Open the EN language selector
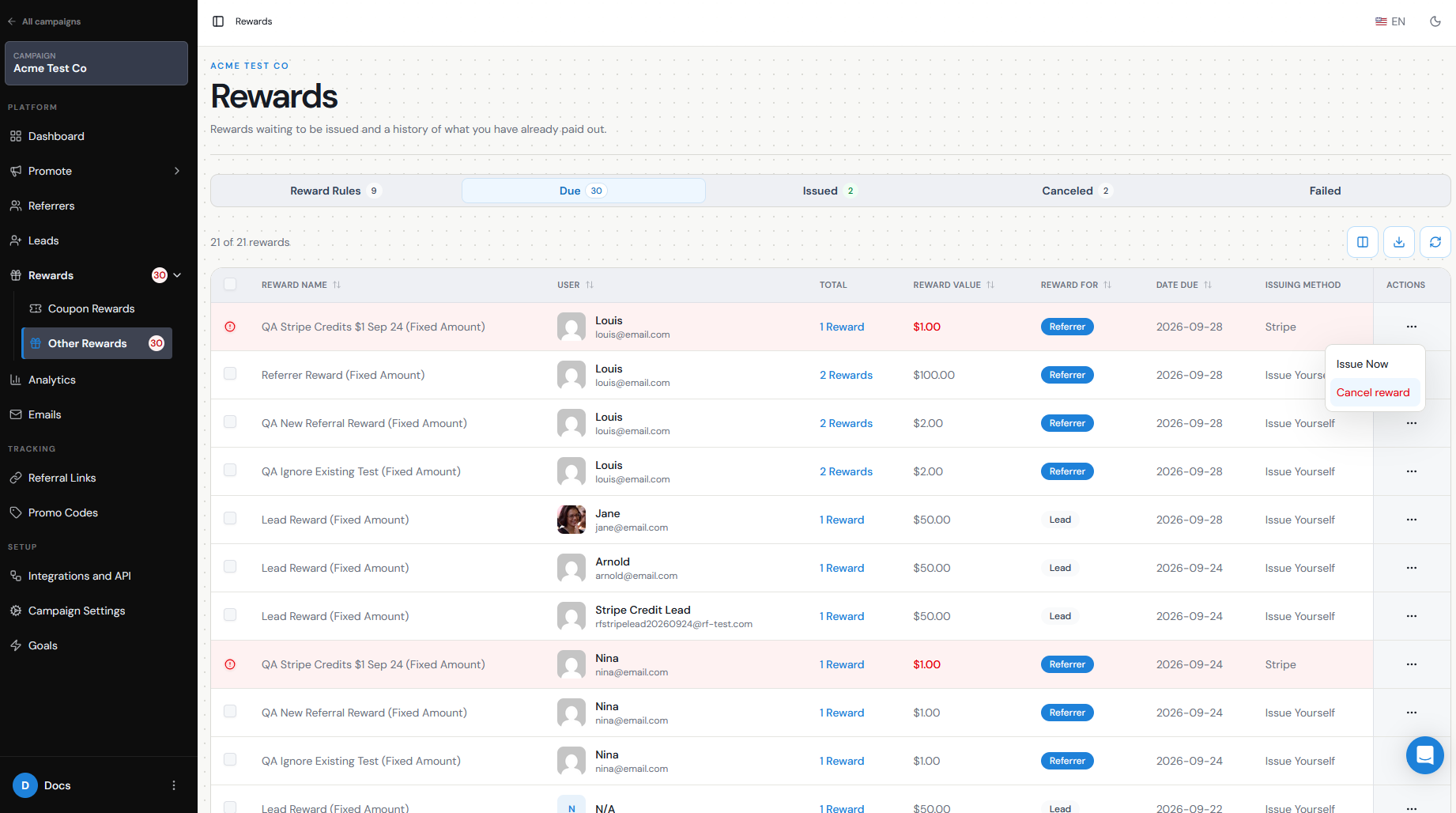1456x813 pixels. point(1390,21)
